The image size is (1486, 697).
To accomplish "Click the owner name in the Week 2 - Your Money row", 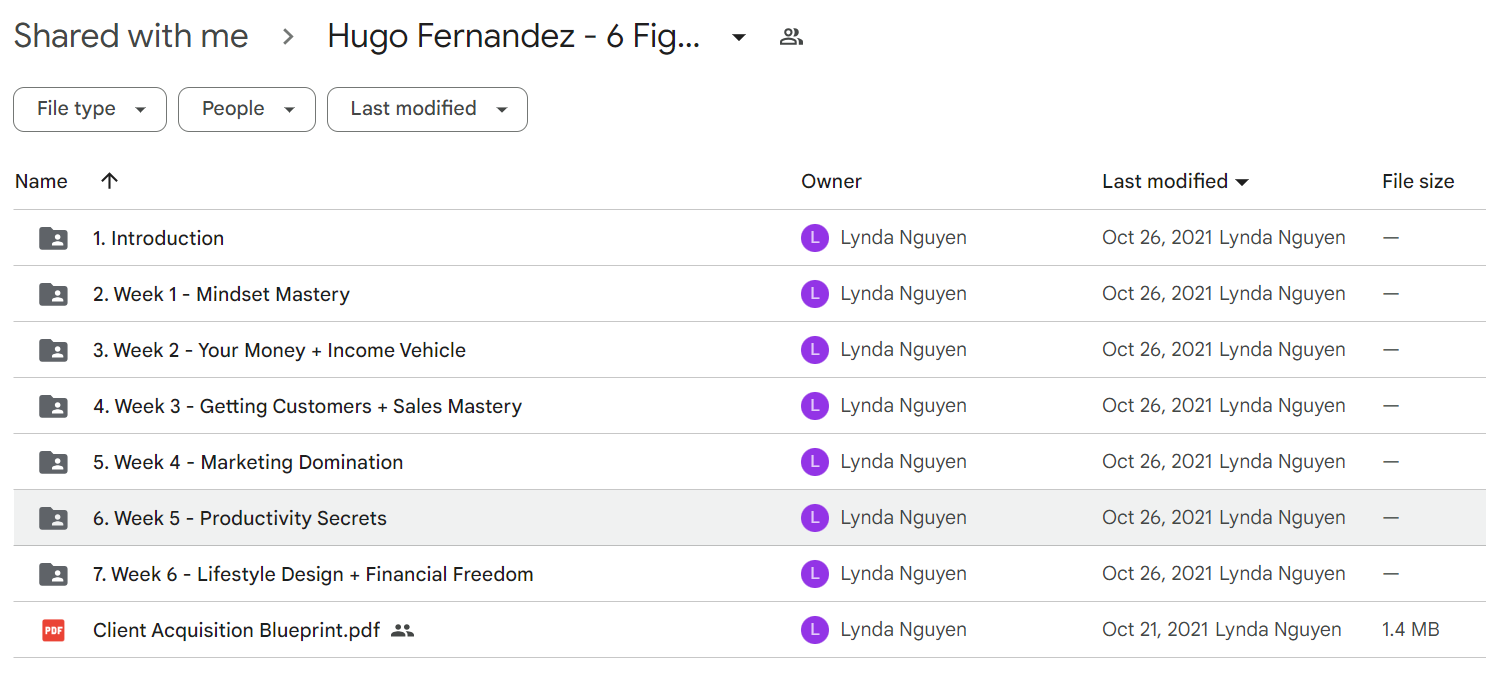I will 903,350.
